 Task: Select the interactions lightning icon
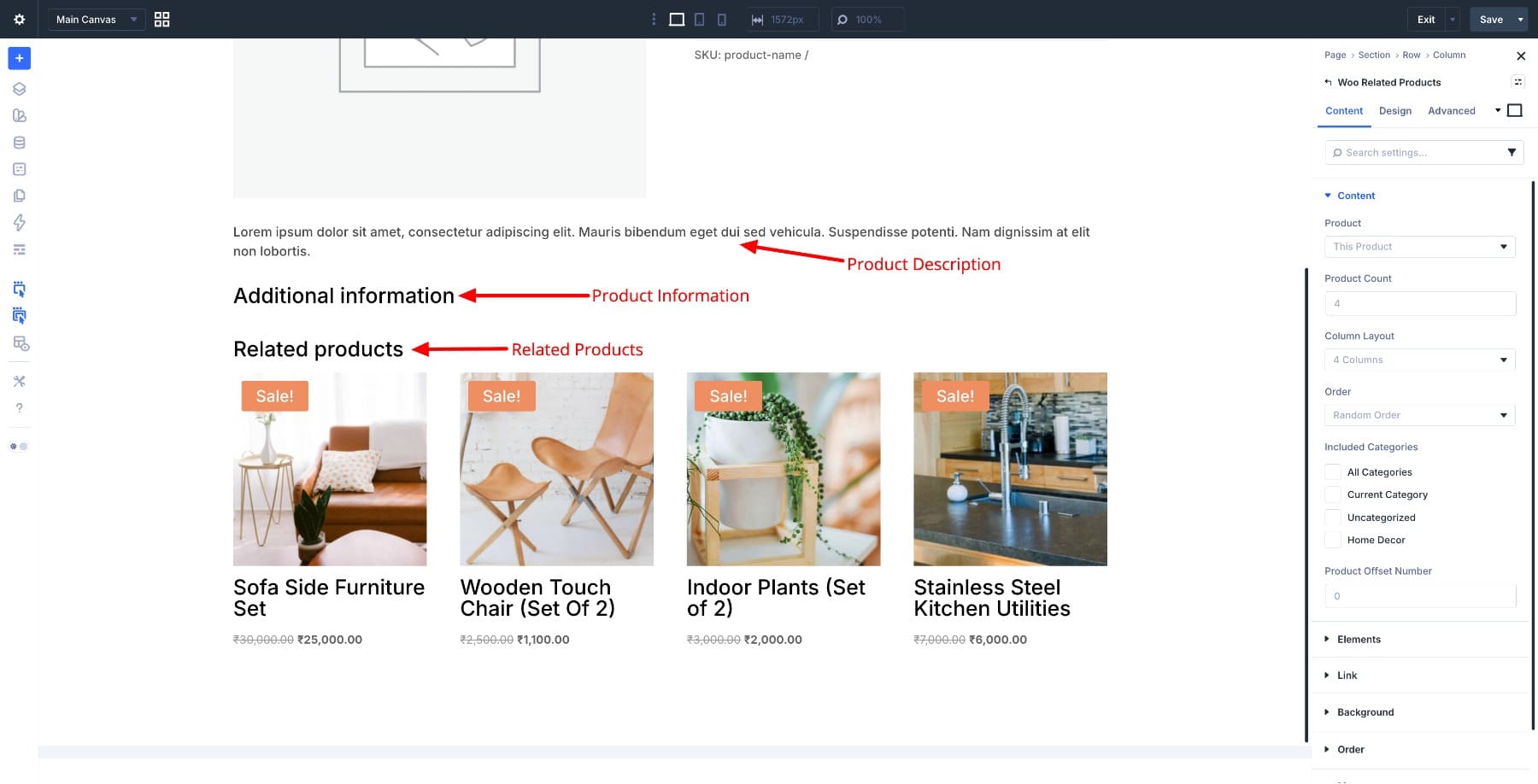(18, 222)
